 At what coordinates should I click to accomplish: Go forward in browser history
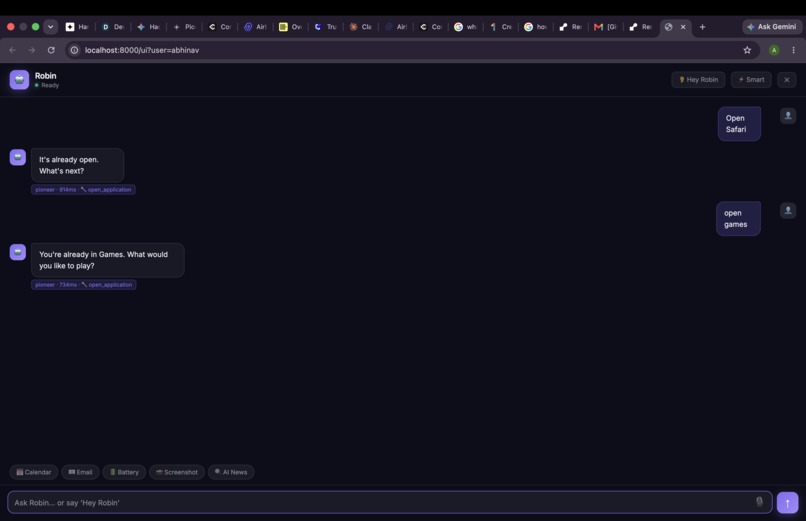(32, 50)
